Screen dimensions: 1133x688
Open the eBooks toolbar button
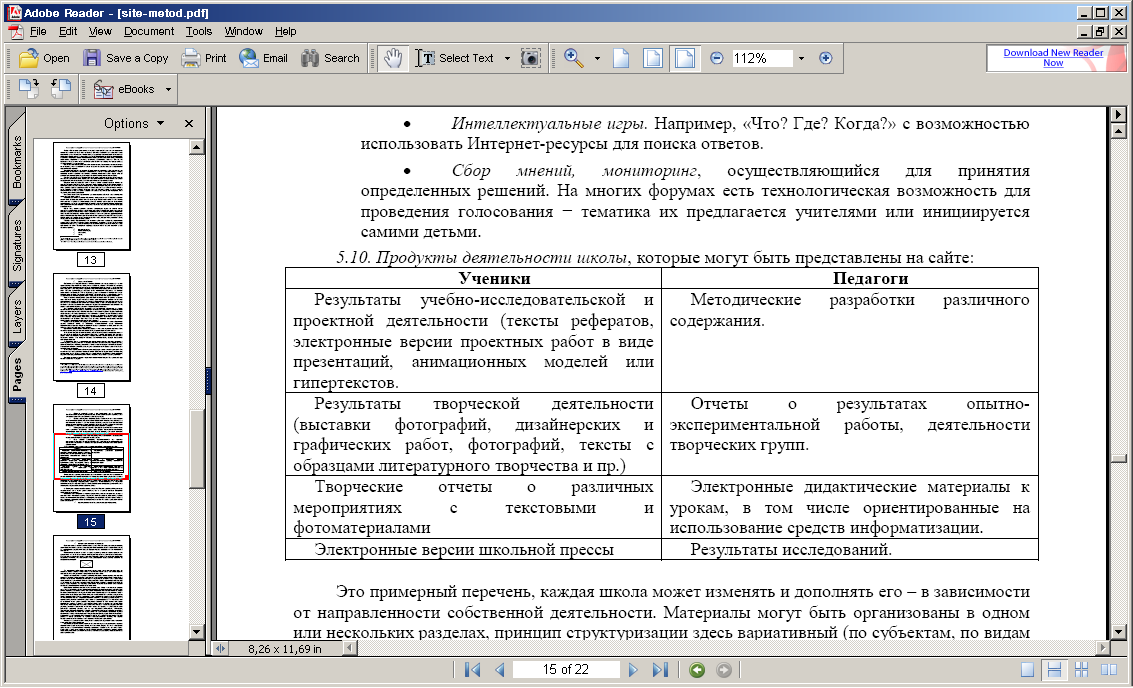[x=124, y=89]
